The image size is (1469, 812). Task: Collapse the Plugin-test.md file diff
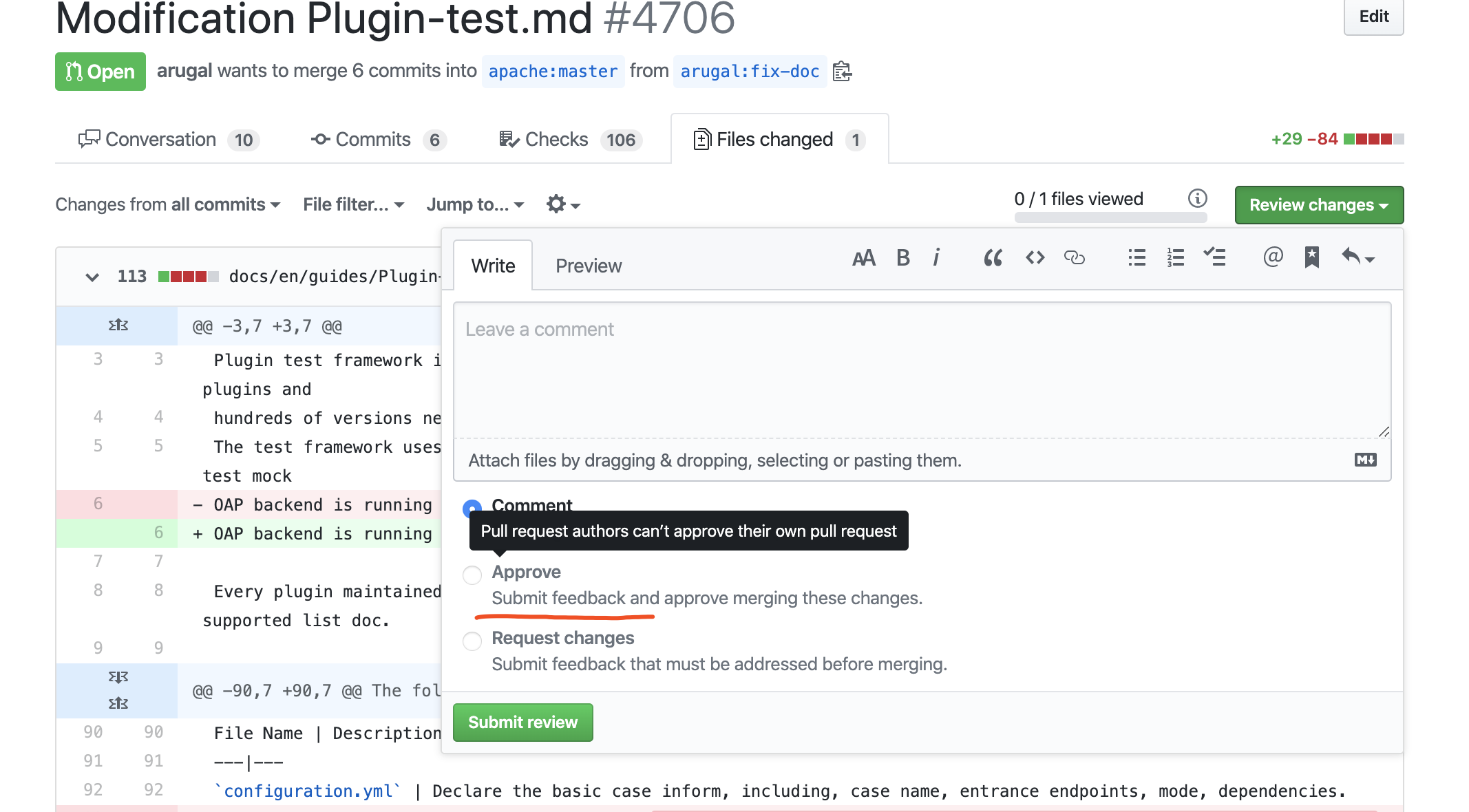tap(92, 277)
